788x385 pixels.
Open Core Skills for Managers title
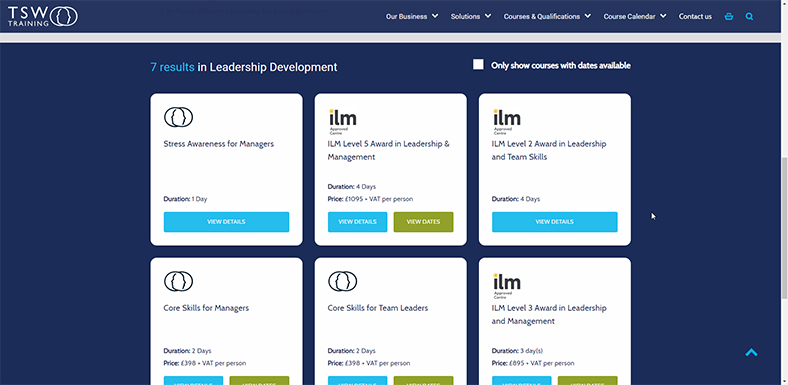point(206,308)
